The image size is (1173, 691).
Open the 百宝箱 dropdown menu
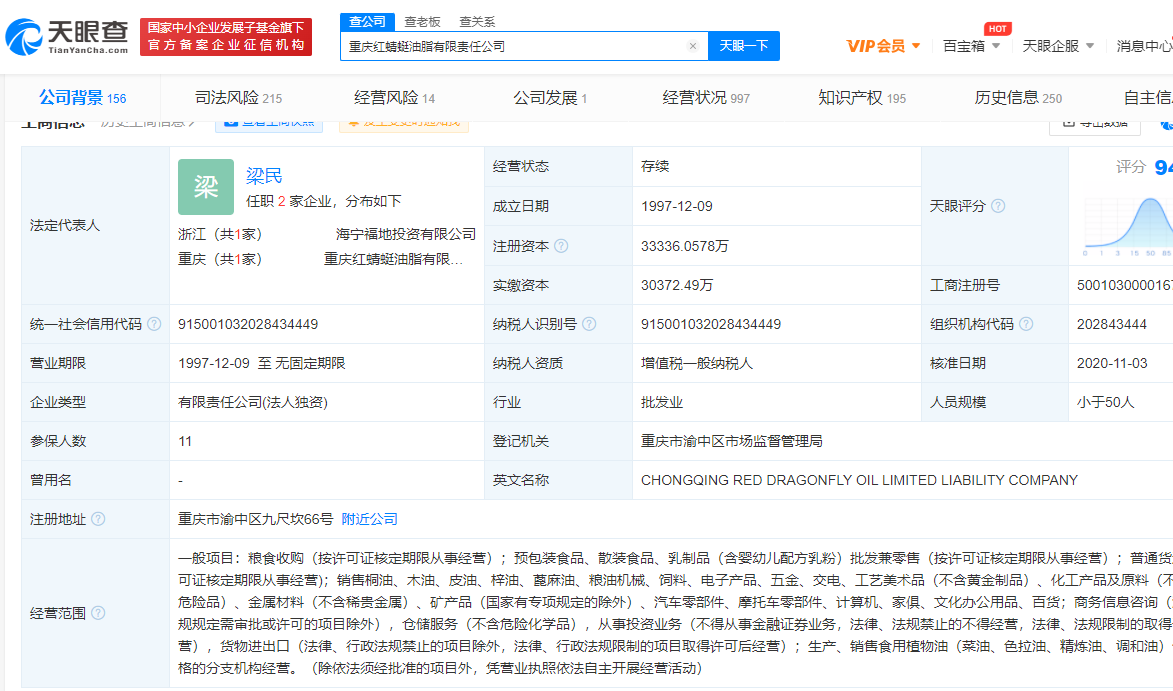[970, 46]
